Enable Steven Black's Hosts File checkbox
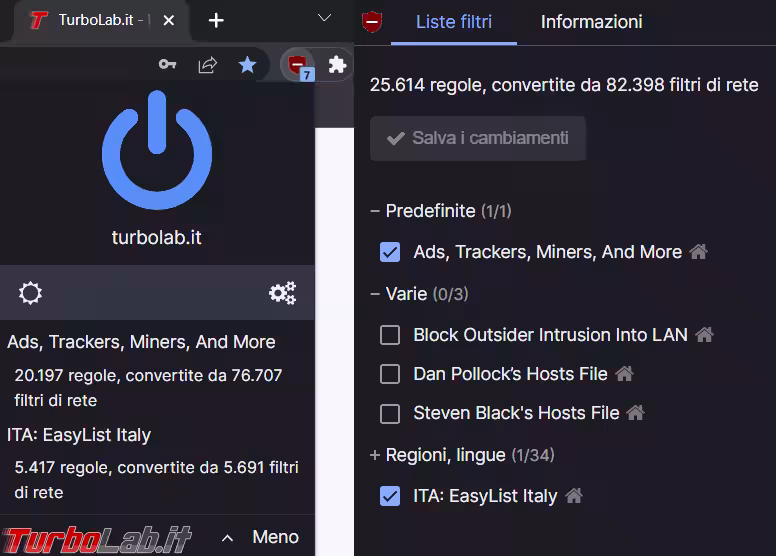Viewport: 776px width, 556px height. (390, 413)
